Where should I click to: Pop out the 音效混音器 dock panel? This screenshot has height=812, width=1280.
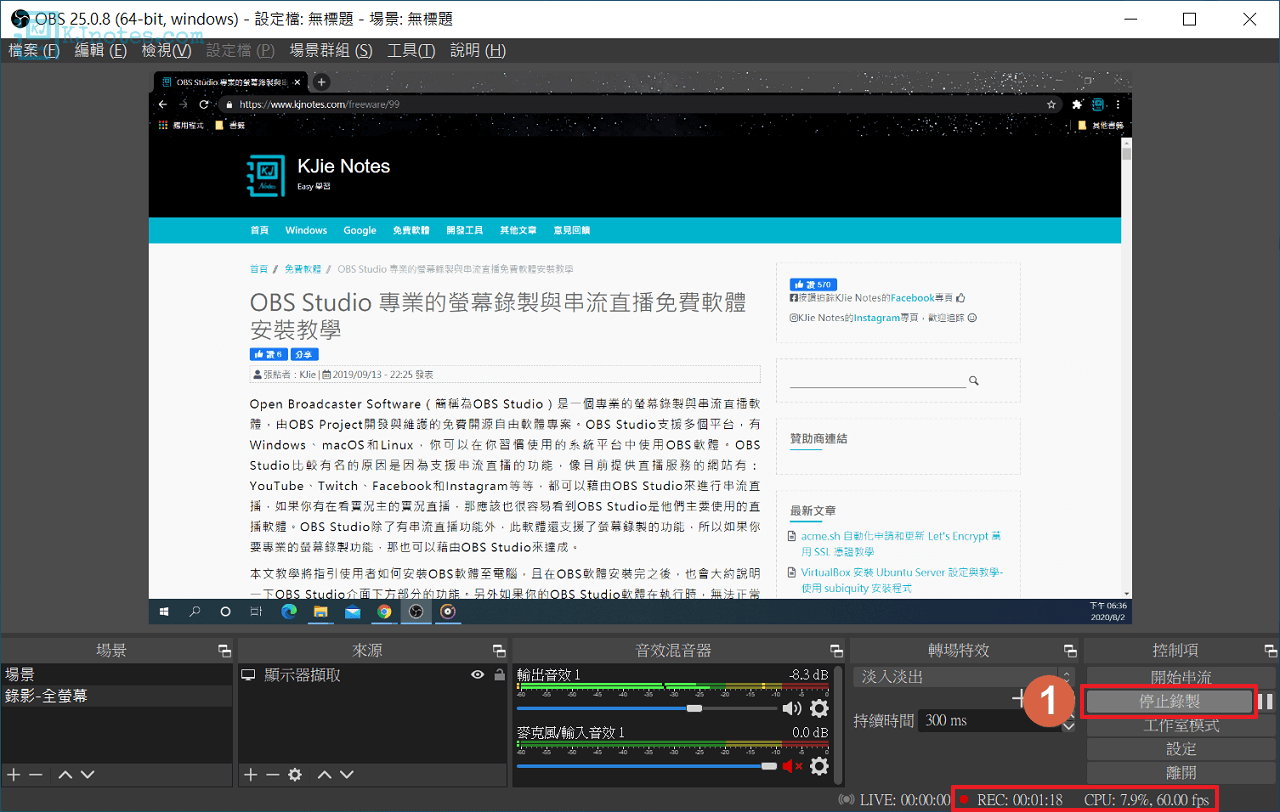point(836,651)
